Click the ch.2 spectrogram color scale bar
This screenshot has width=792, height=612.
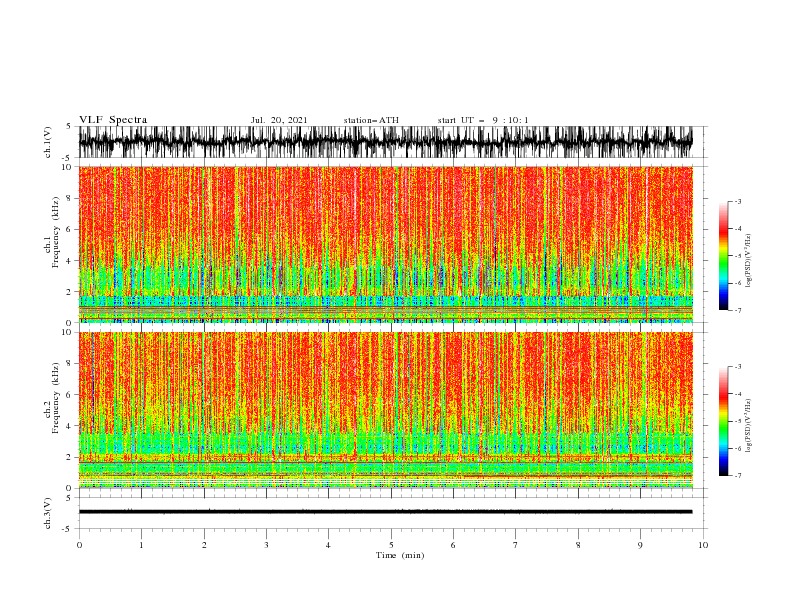tap(723, 421)
